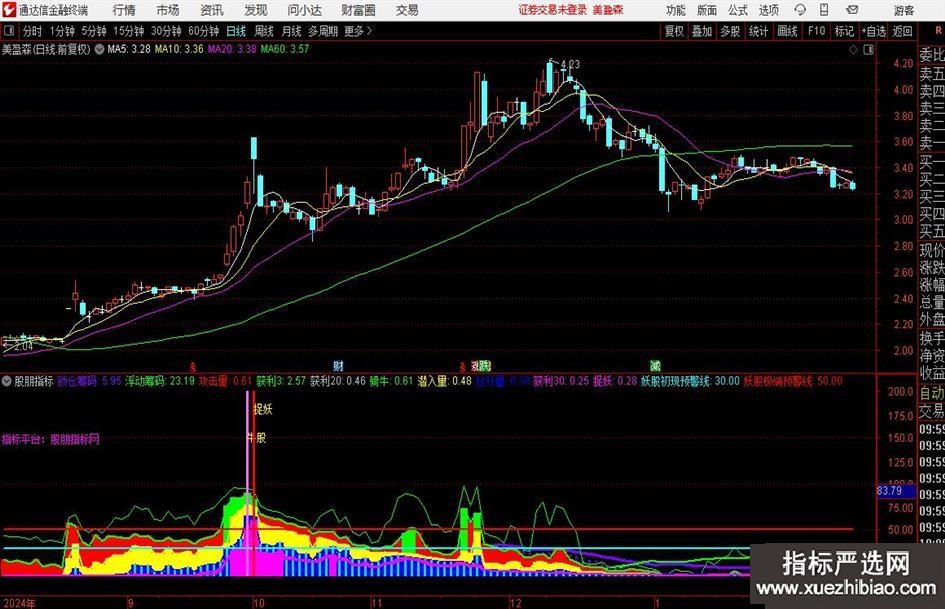This screenshot has width=945, height=609.
Task: Click the MA10: 3.36 label
Action: tap(179, 49)
